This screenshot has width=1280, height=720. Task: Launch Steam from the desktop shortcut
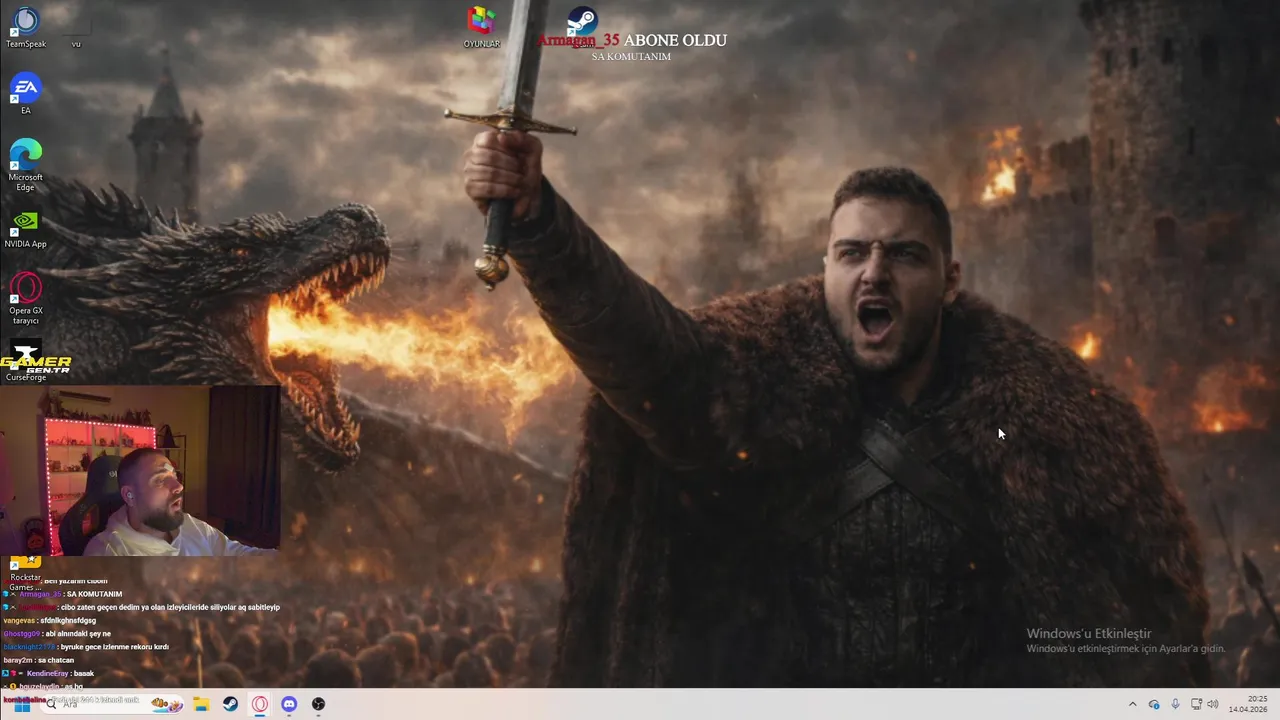click(x=581, y=22)
